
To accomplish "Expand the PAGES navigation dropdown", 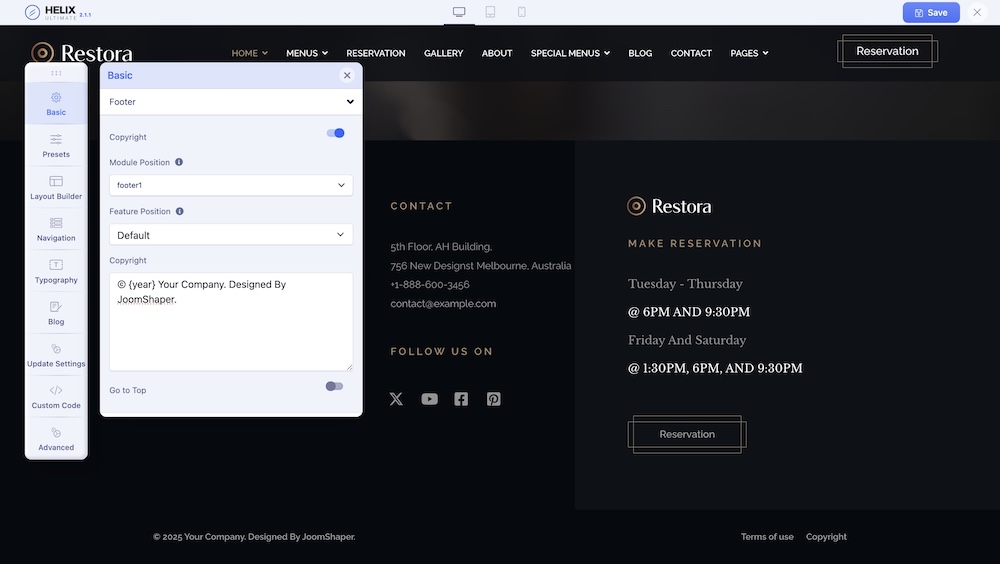I will click(749, 53).
